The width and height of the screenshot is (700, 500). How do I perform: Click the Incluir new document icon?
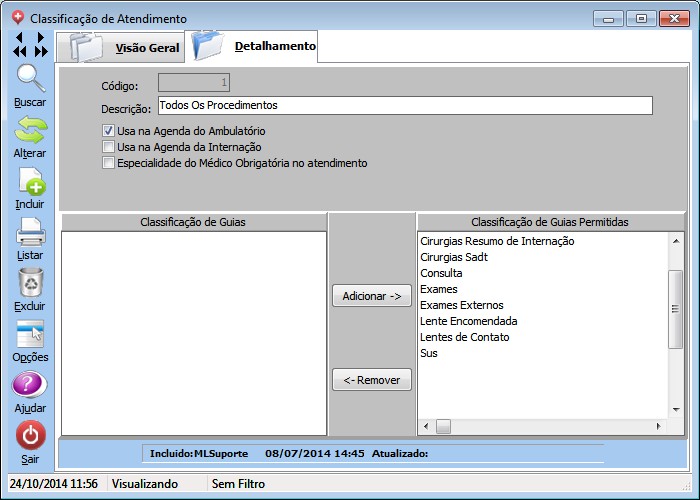tap(30, 181)
